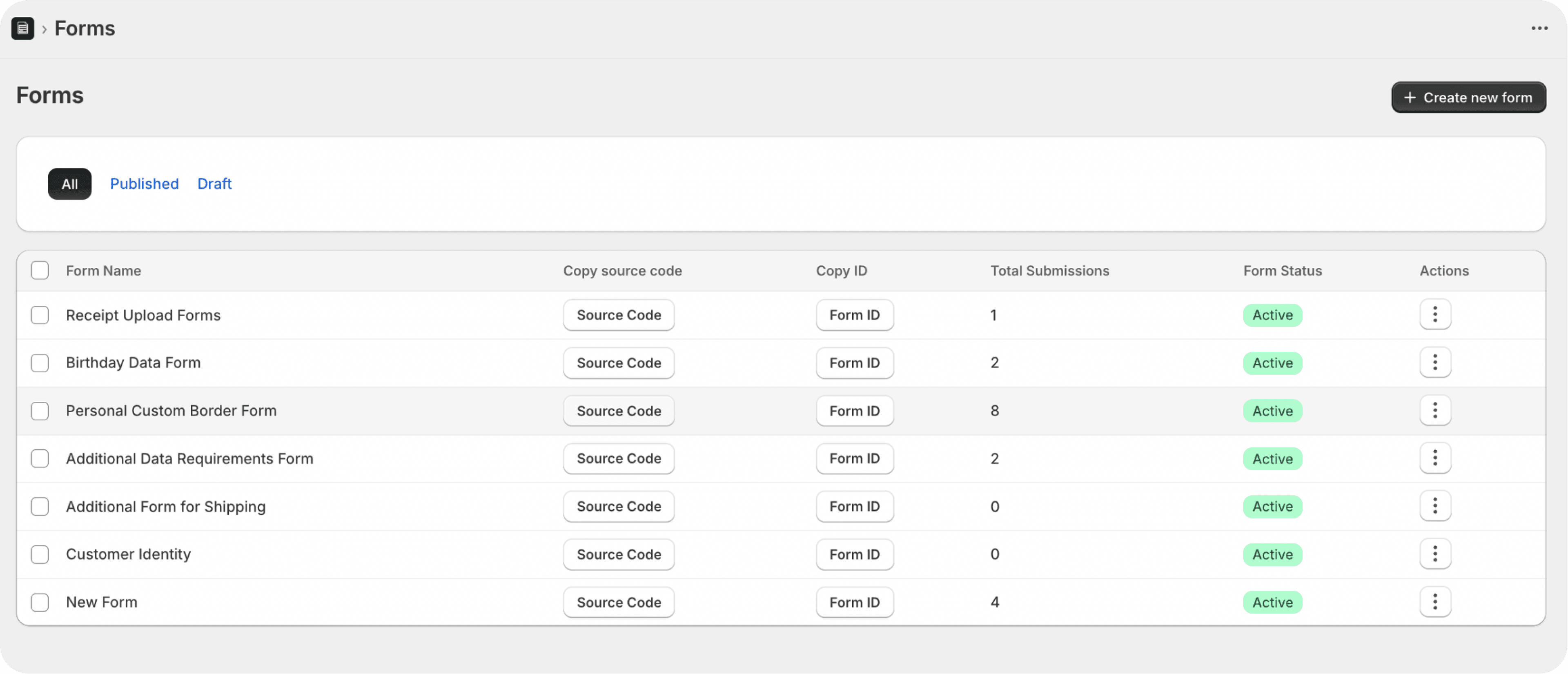1568x674 pixels.
Task: Switch to the Published tab
Action: (x=144, y=184)
